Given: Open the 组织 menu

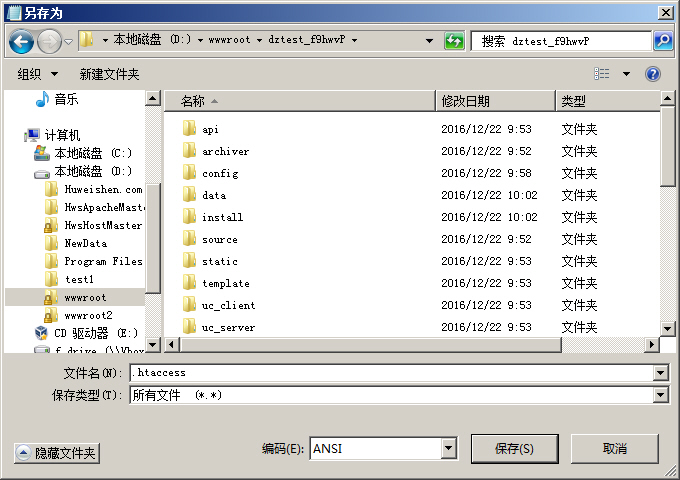Looking at the screenshot, I should [x=38, y=74].
